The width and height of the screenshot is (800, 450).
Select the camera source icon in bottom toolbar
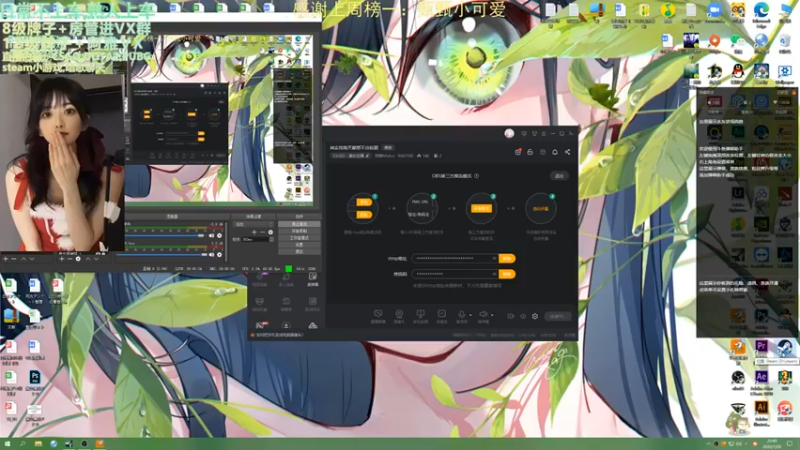pyautogui.click(x=399, y=313)
